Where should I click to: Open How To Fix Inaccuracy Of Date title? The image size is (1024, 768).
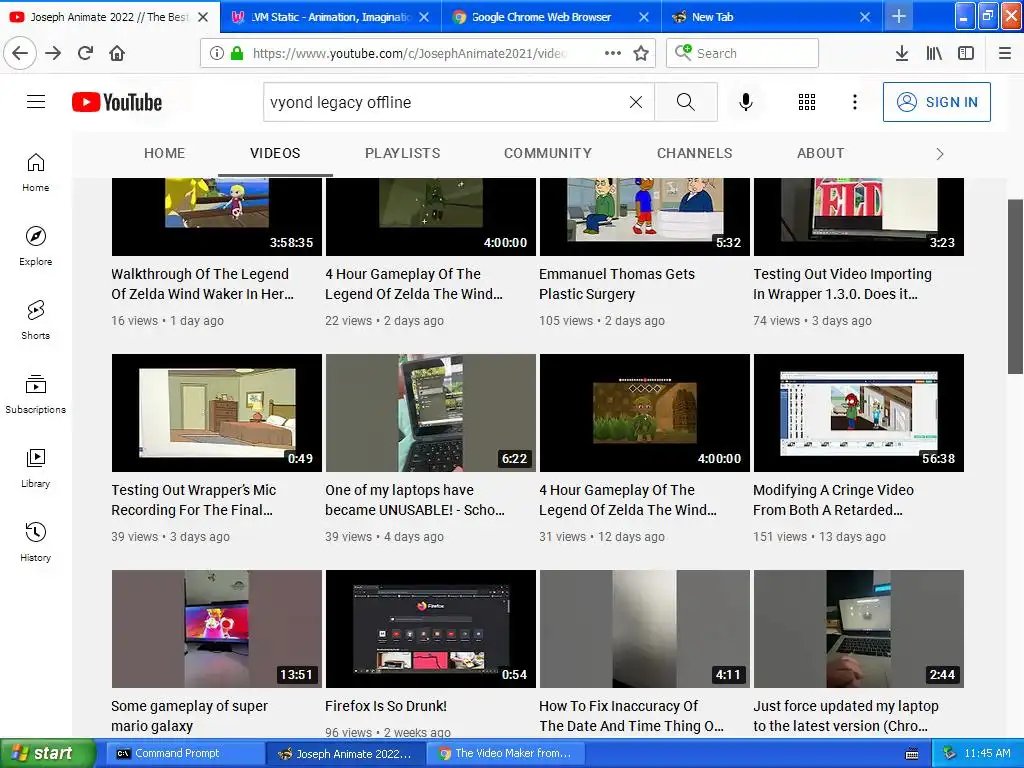[x=631, y=716]
